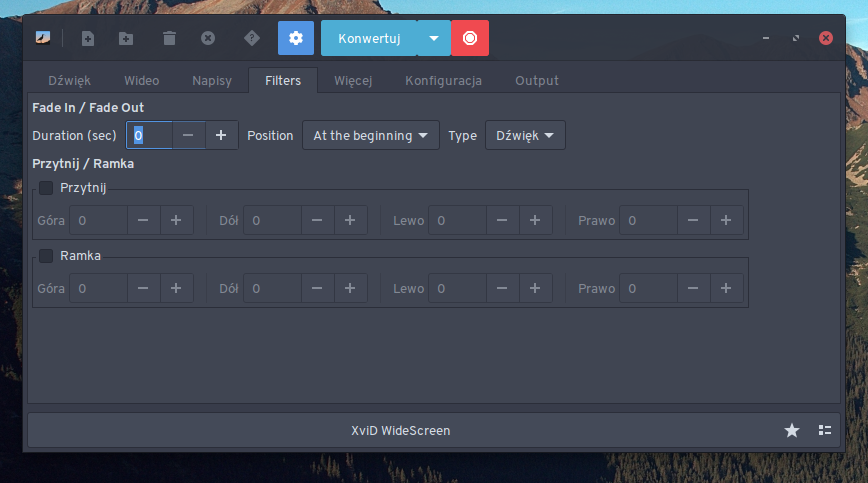Click the Ramka Góra value field
Viewport: 868px width, 483px height.
99,288
